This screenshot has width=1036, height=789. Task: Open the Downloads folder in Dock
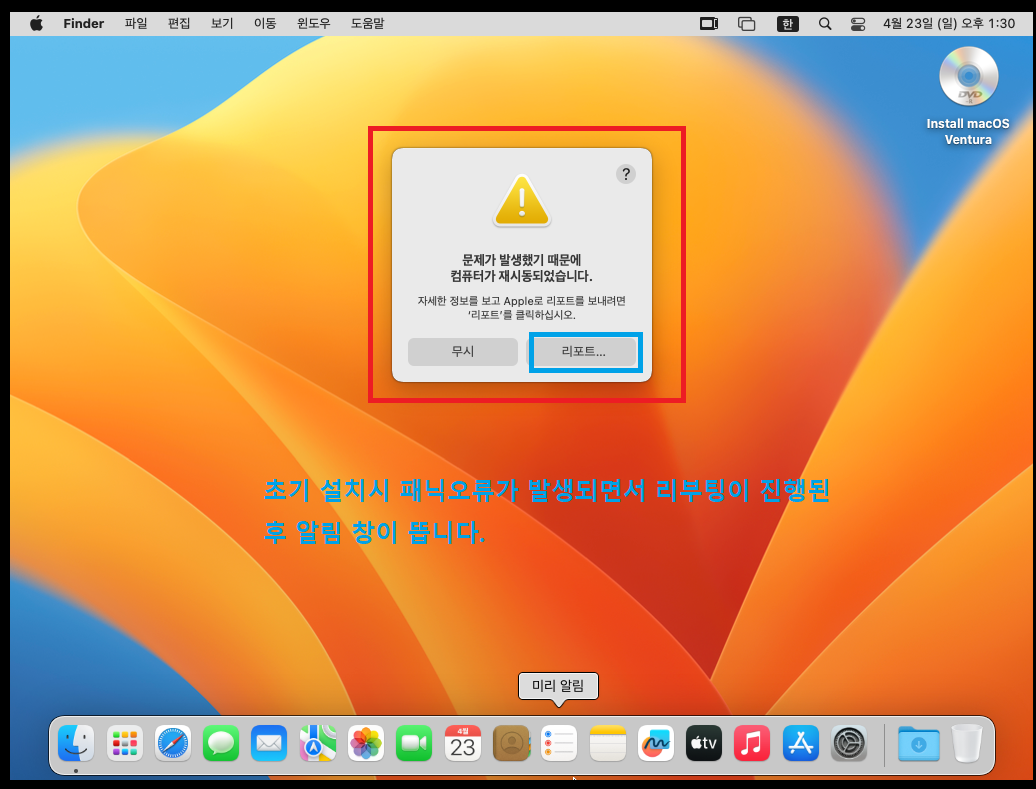918,743
